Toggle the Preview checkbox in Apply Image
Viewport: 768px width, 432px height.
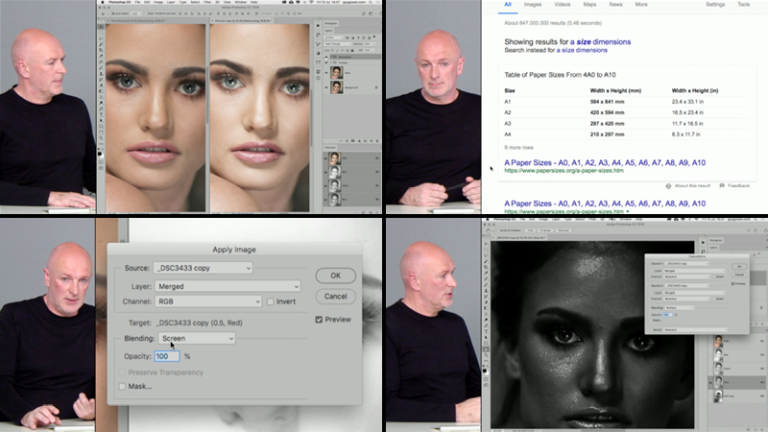point(320,320)
